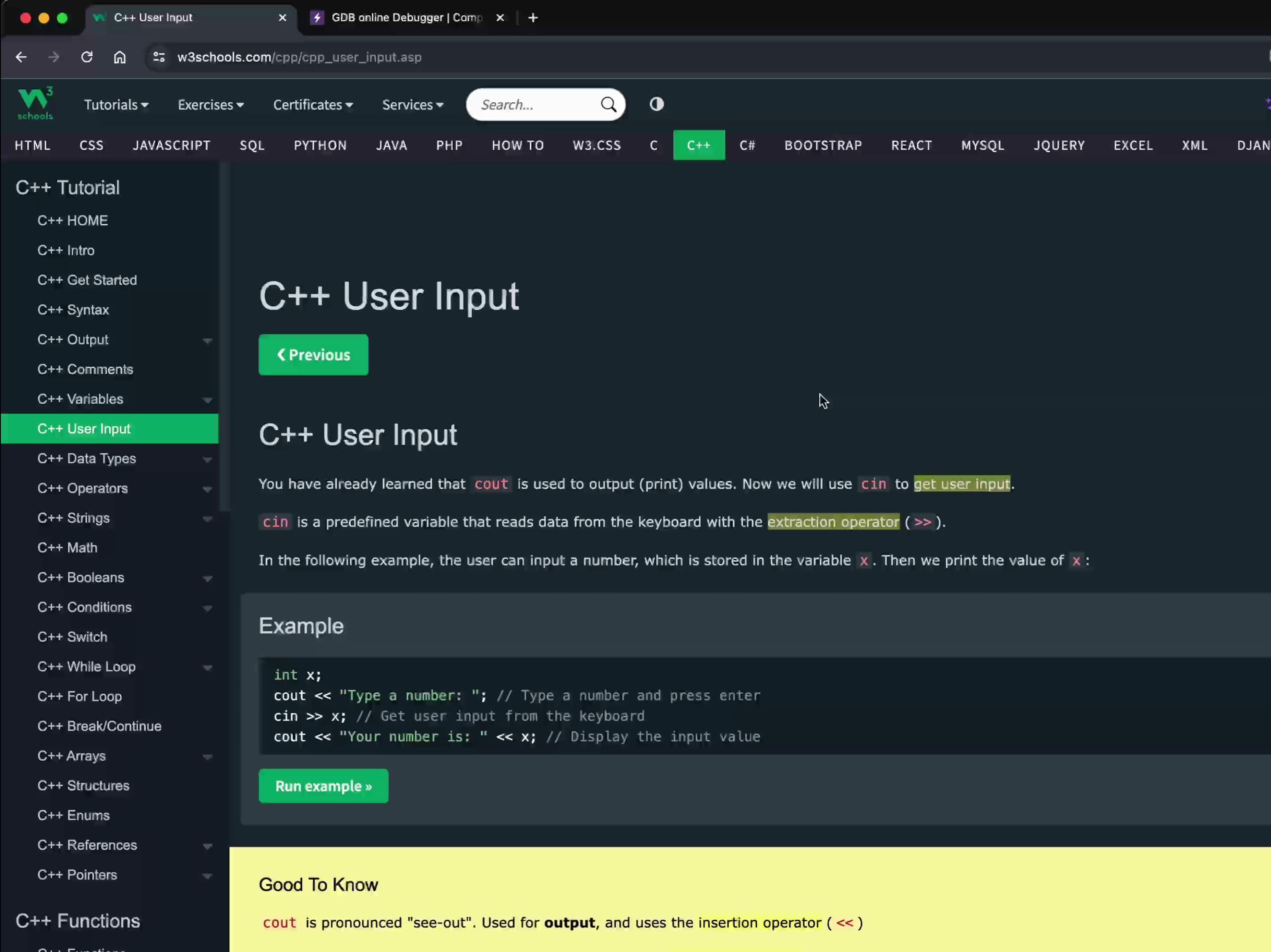Image resolution: width=1271 pixels, height=952 pixels.
Task: Click the W3Schools logo
Action: 34,104
